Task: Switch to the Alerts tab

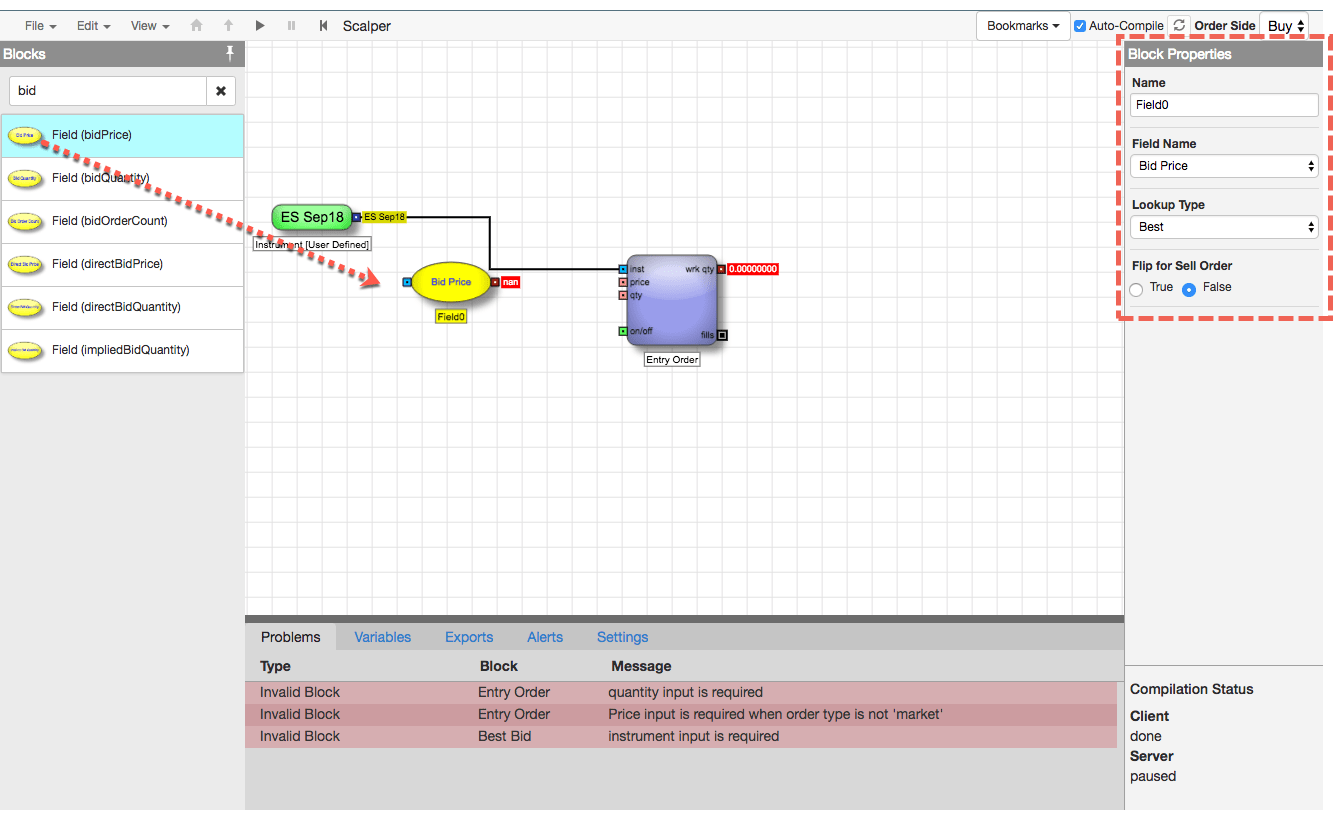Action: [545, 637]
